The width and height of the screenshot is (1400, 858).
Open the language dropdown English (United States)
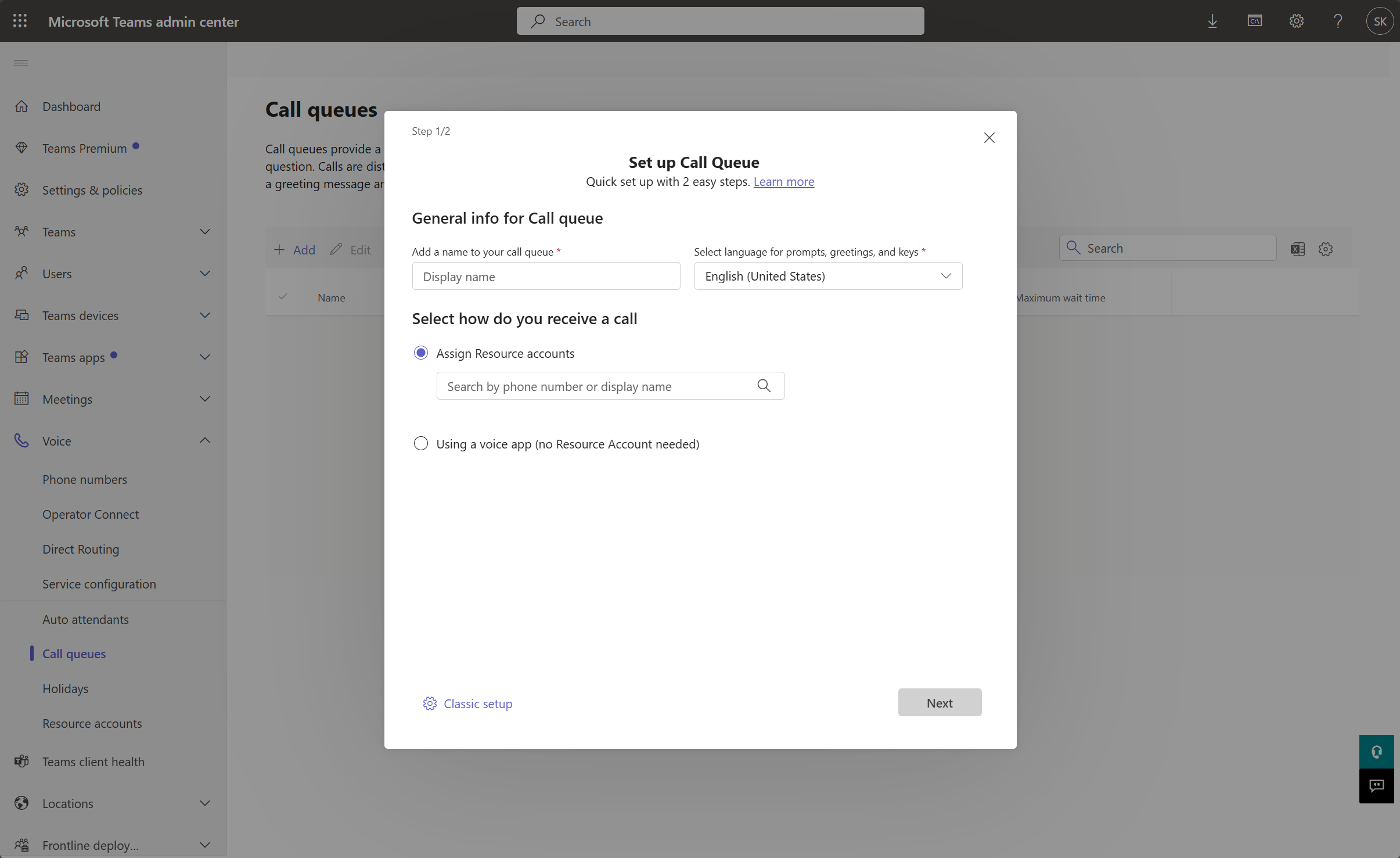point(828,276)
